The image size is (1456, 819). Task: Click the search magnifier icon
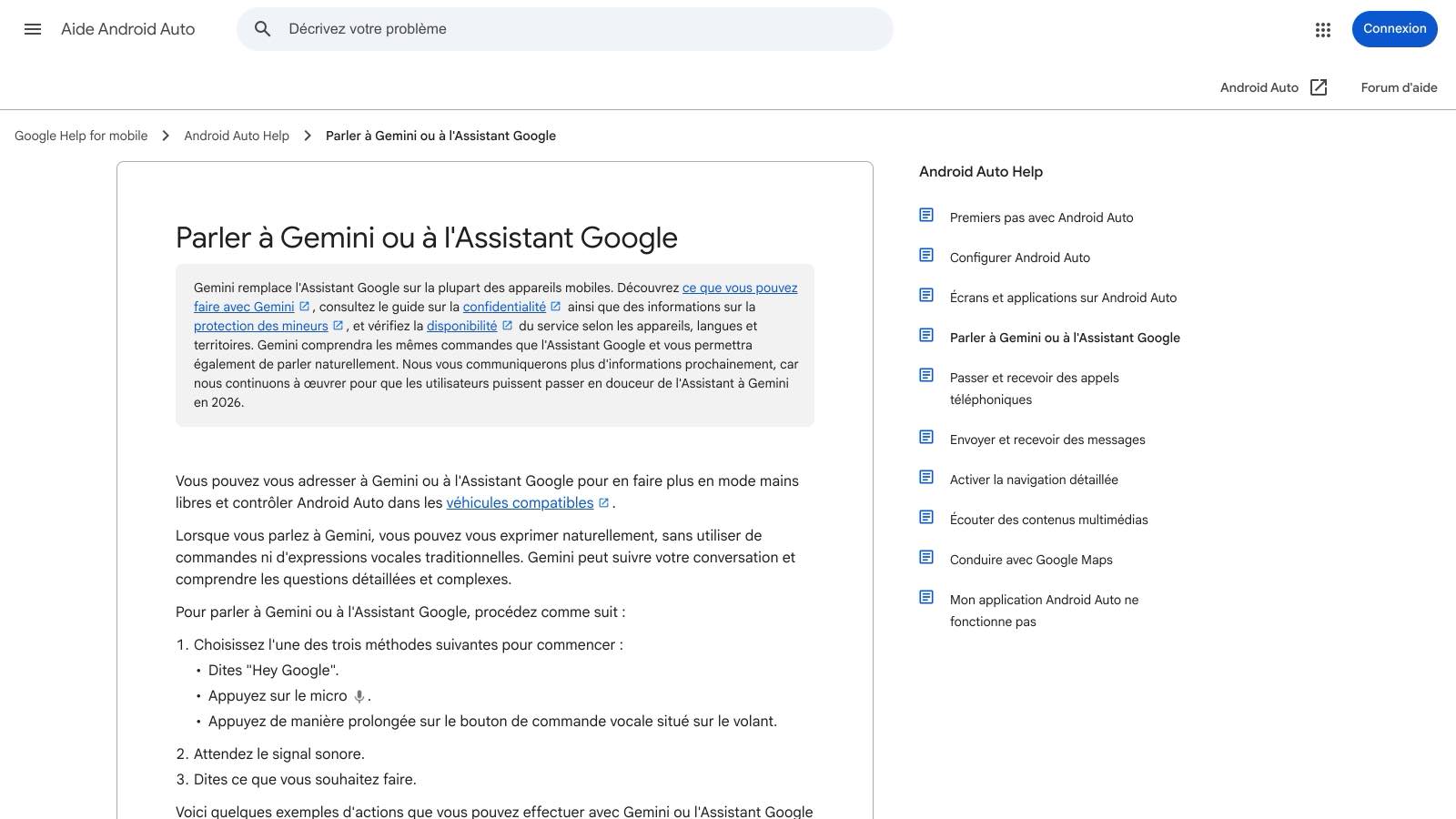pos(263,29)
